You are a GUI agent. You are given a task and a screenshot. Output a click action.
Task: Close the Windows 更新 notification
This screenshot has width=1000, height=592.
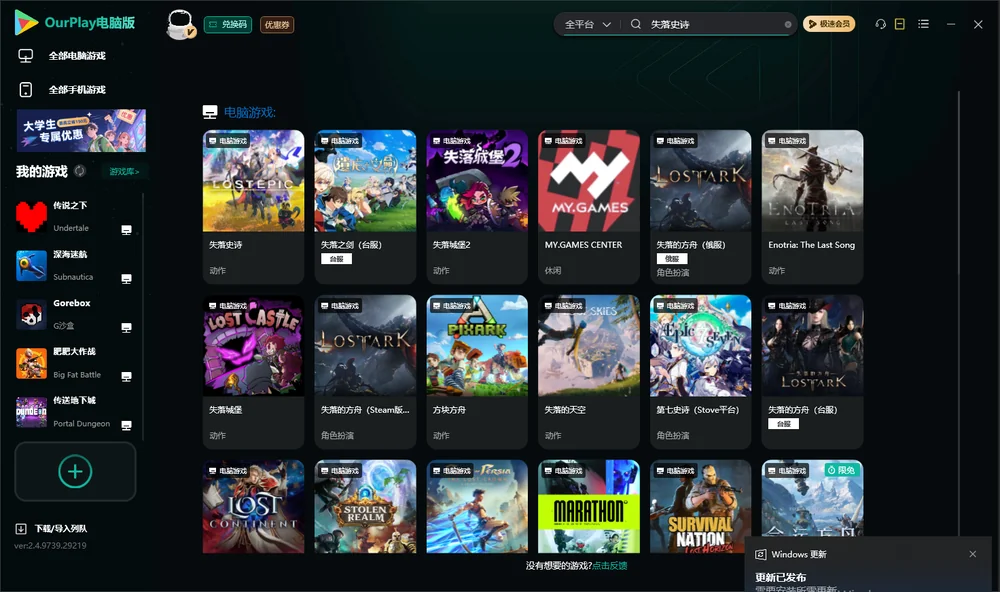click(x=973, y=554)
